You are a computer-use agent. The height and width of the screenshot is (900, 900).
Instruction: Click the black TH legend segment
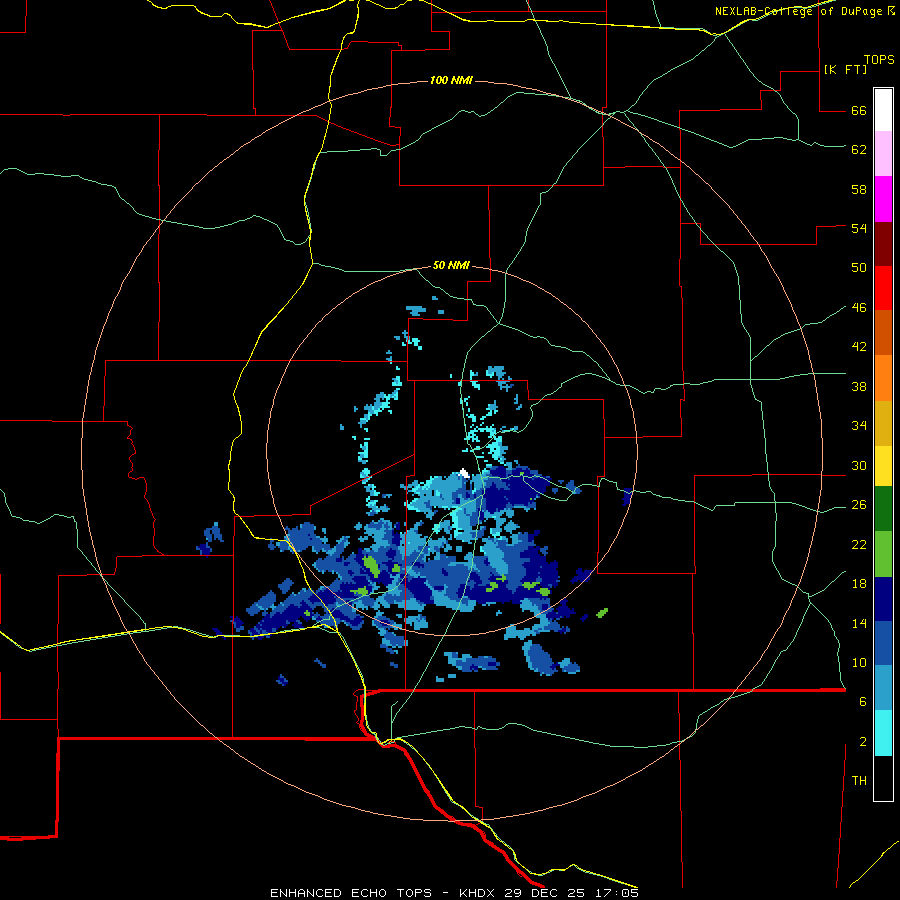(x=883, y=778)
